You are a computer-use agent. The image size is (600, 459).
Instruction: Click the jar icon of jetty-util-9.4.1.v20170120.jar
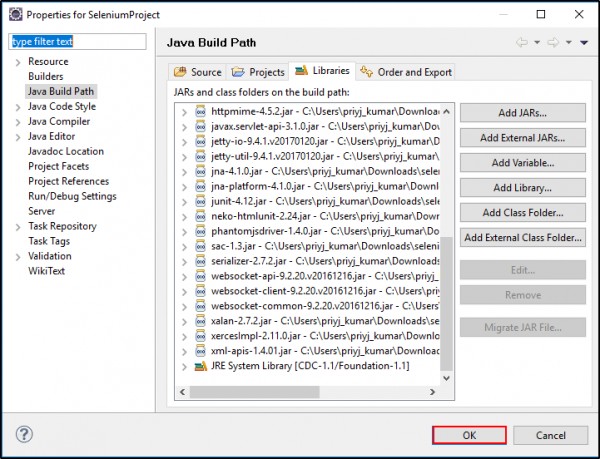pyautogui.click(x=201, y=156)
